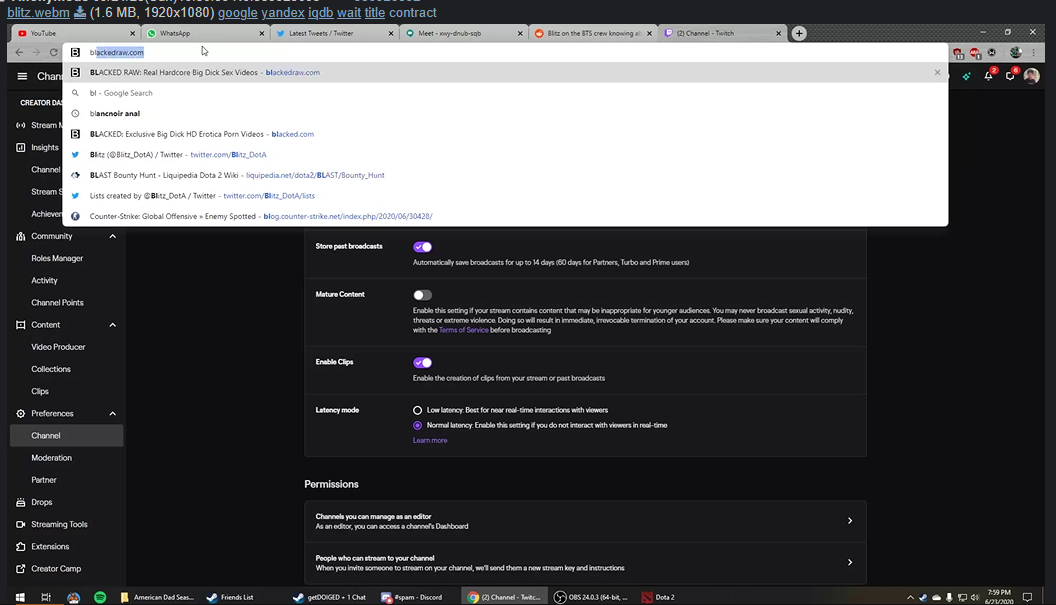
Task: Click the Windows Start button
Action: click(20, 598)
